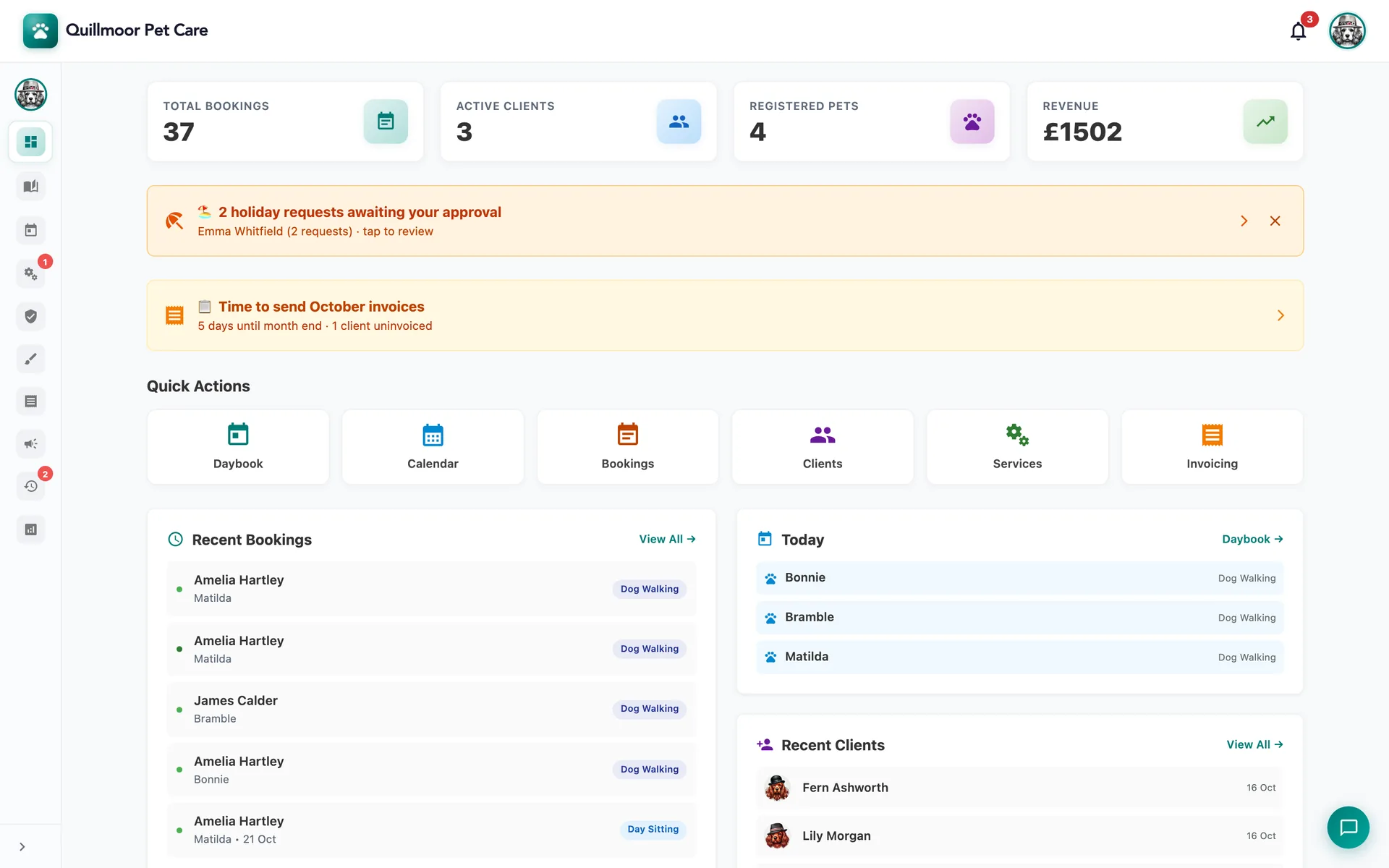Open Amelia Hartley Matilda 21 Oct booking
Image resolution: width=1389 pixels, height=868 pixels.
point(431,830)
